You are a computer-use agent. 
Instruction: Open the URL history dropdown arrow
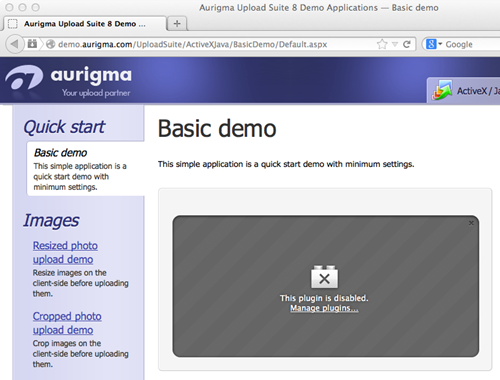point(395,44)
